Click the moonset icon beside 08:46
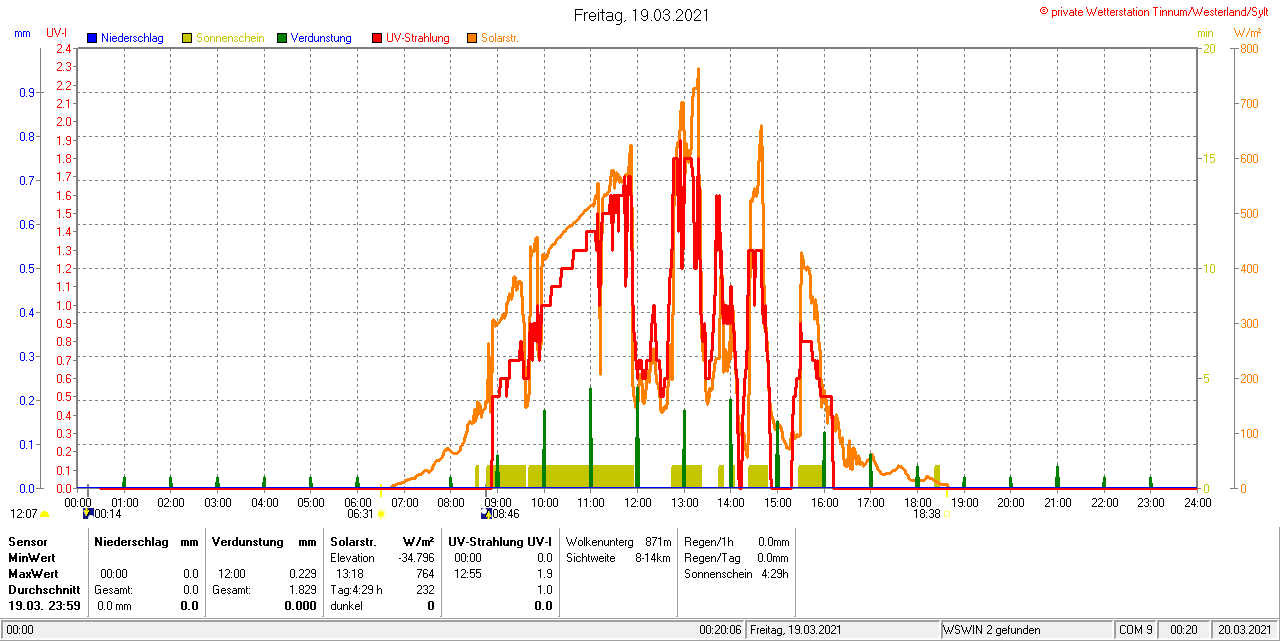Viewport: 1280px width, 641px height. click(486, 514)
